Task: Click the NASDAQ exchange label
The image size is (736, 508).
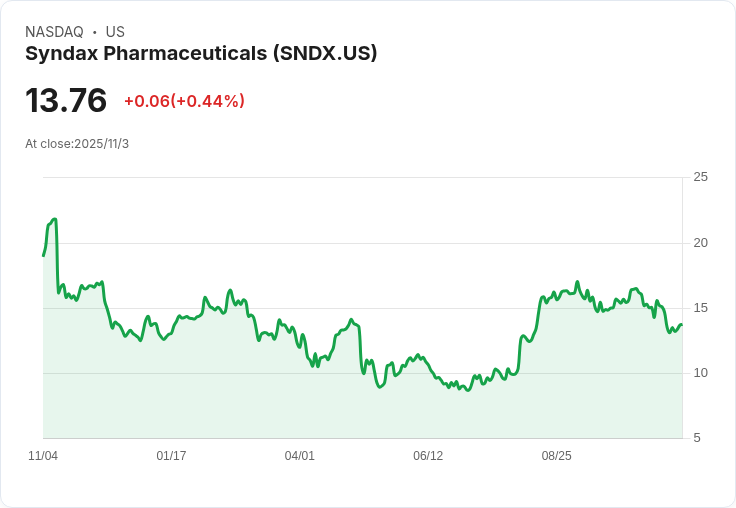Action: click(x=54, y=32)
